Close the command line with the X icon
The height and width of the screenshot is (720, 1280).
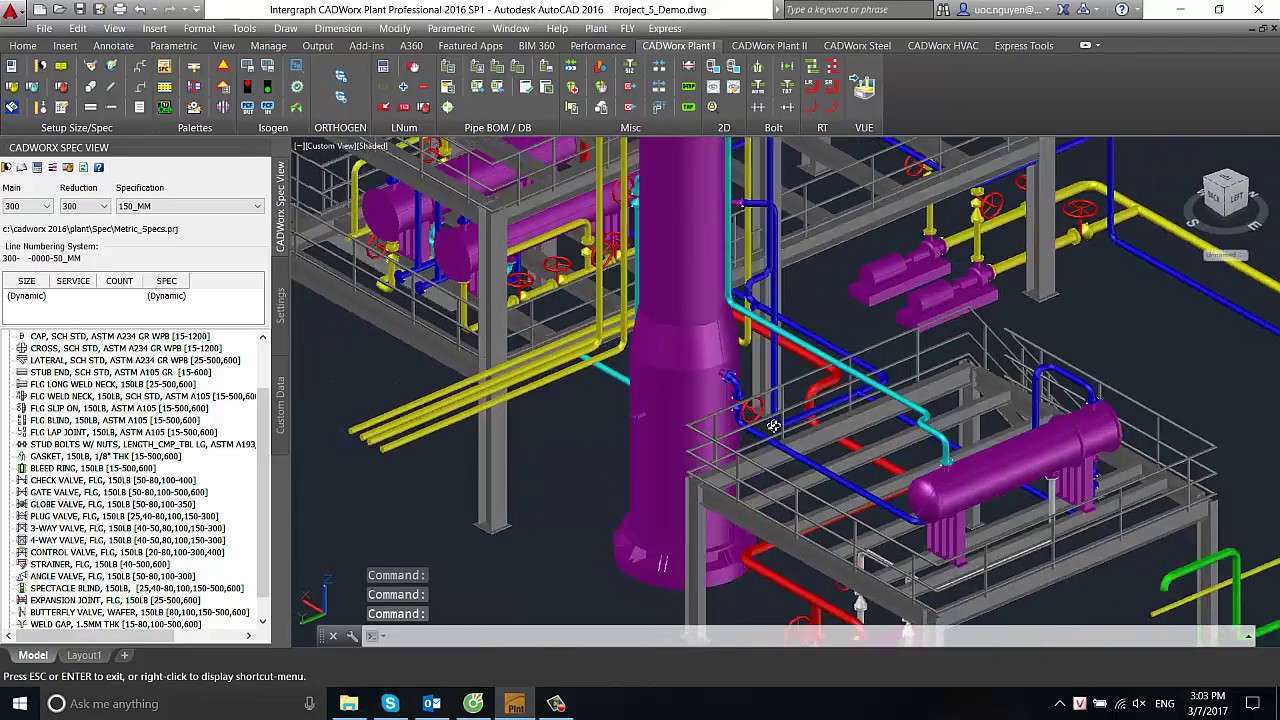[333, 636]
